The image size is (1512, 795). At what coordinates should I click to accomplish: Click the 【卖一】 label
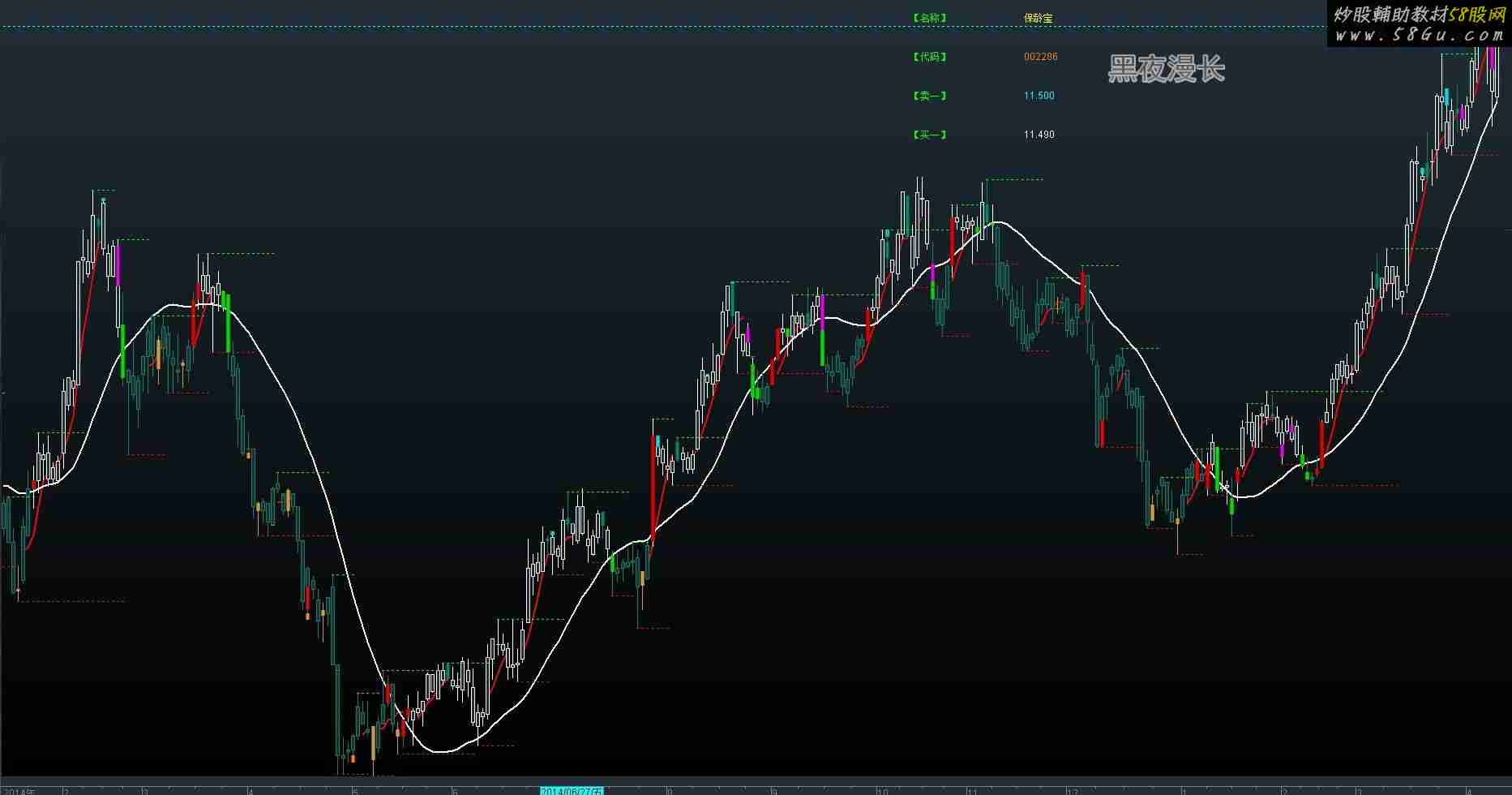[929, 96]
